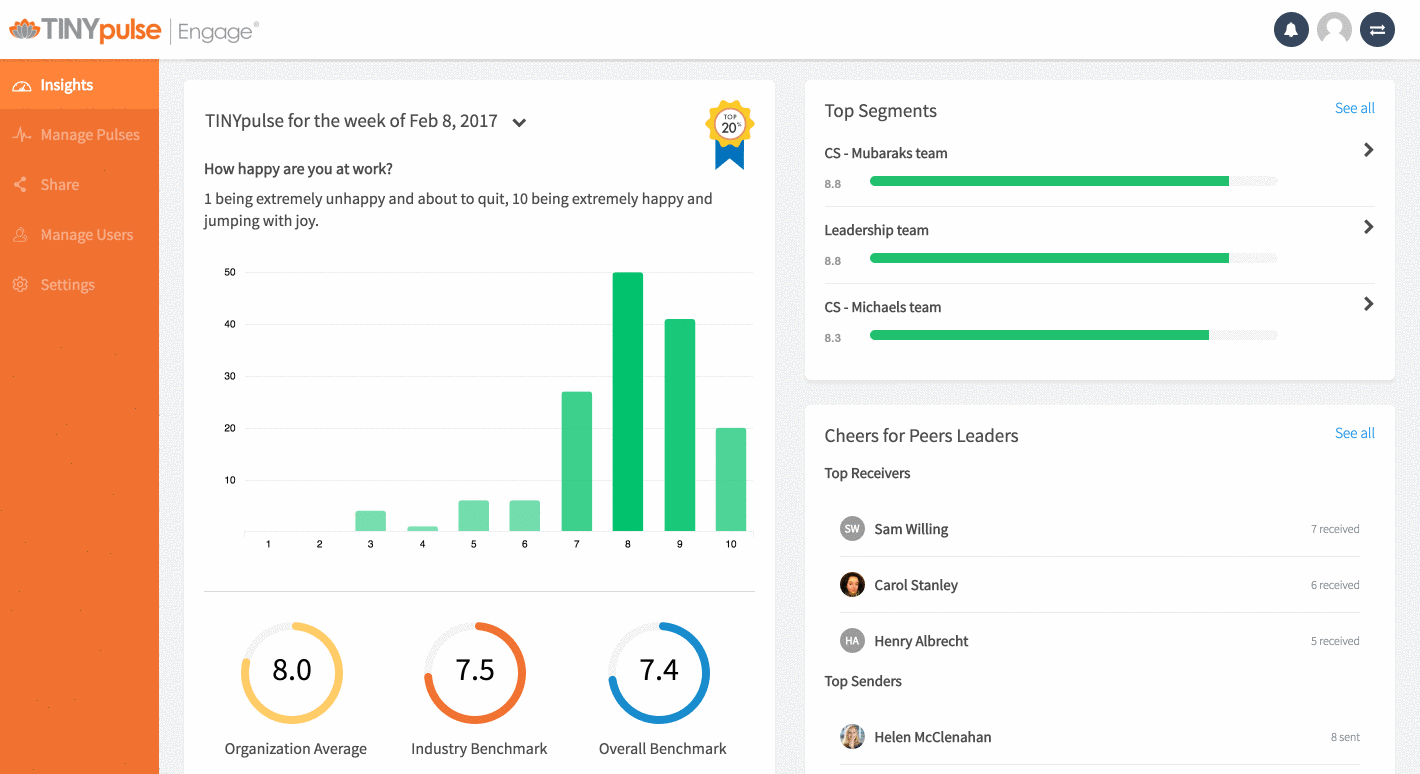Click See all in Top Segments
Screen dimensions: 1420x774
(x=1355, y=108)
